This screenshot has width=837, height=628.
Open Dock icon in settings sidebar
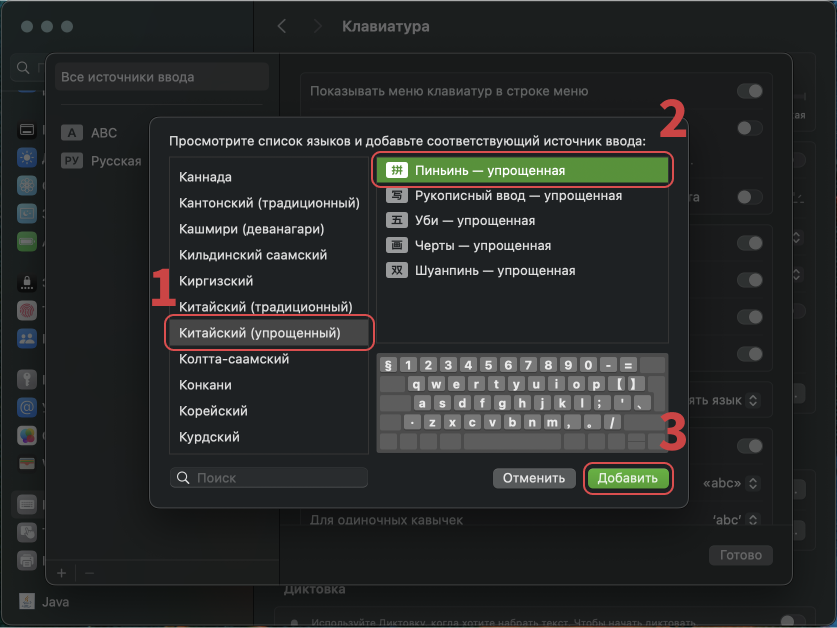pyautogui.click(x=27, y=130)
